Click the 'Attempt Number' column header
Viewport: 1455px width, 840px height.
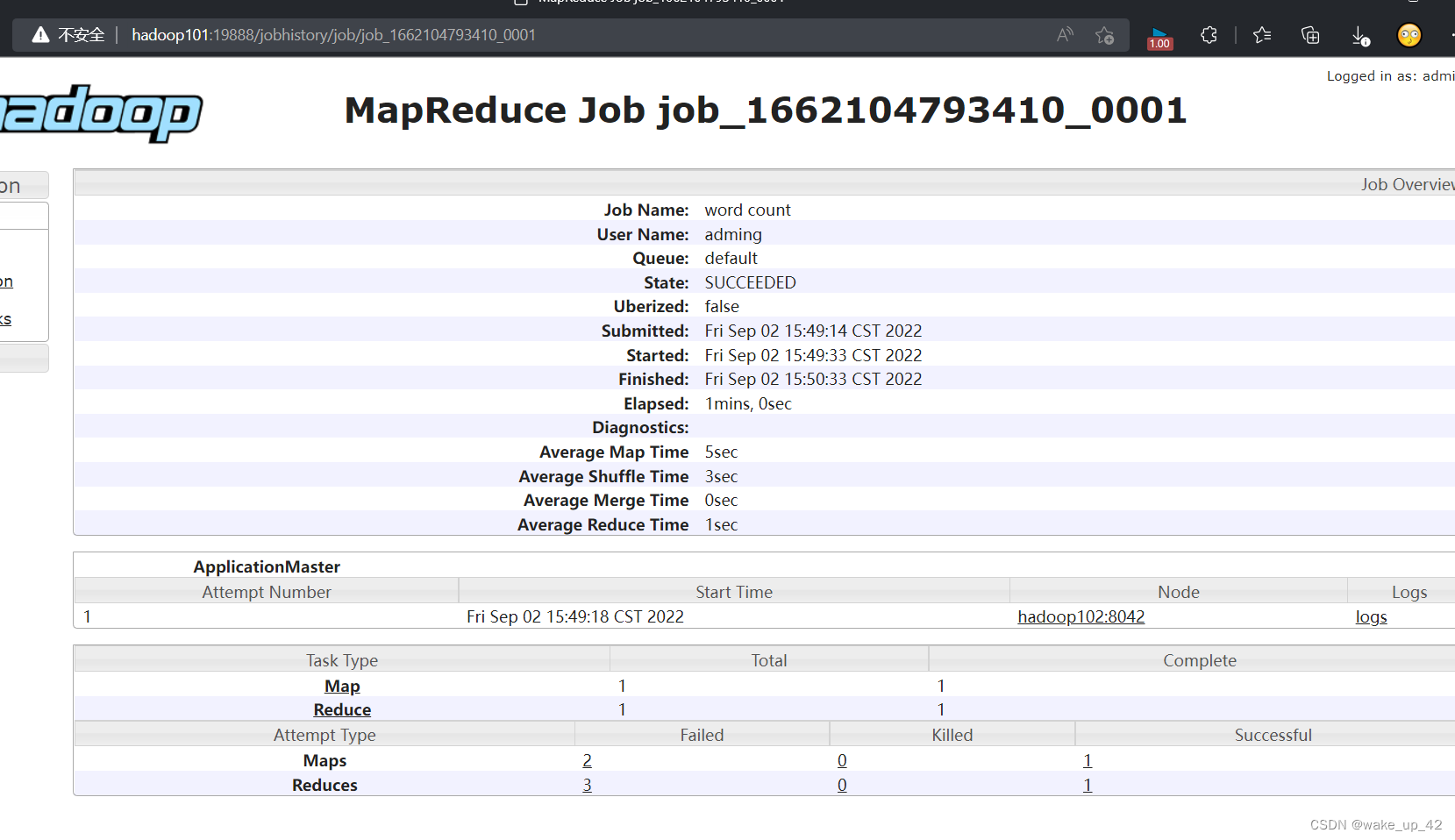(x=267, y=592)
